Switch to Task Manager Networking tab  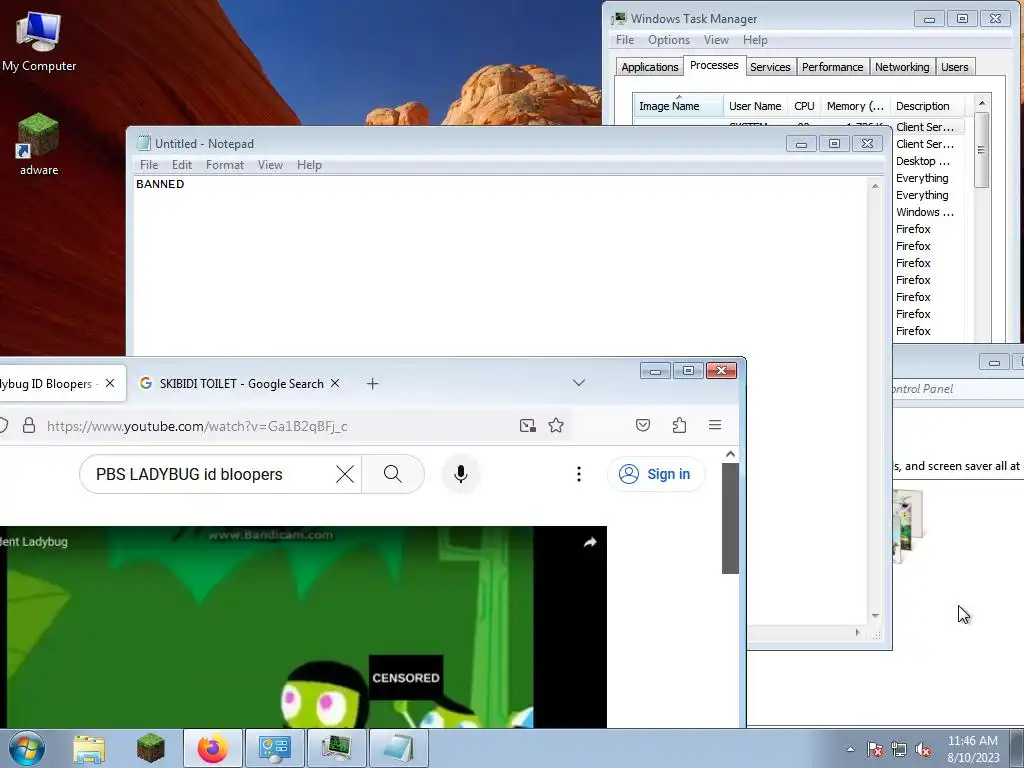pyautogui.click(x=902, y=67)
